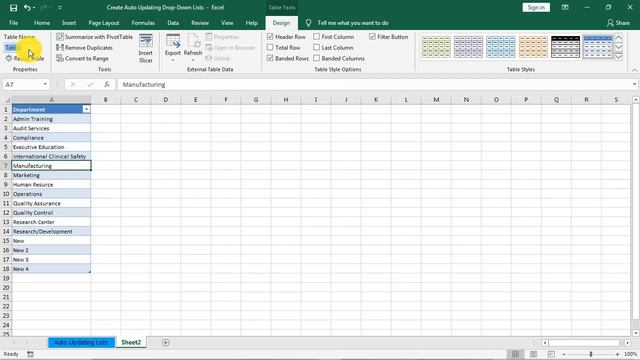Click Convert to Range
The height and width of the screenshot is (360, 640).
pyautogui.click(x=82, y=58)
